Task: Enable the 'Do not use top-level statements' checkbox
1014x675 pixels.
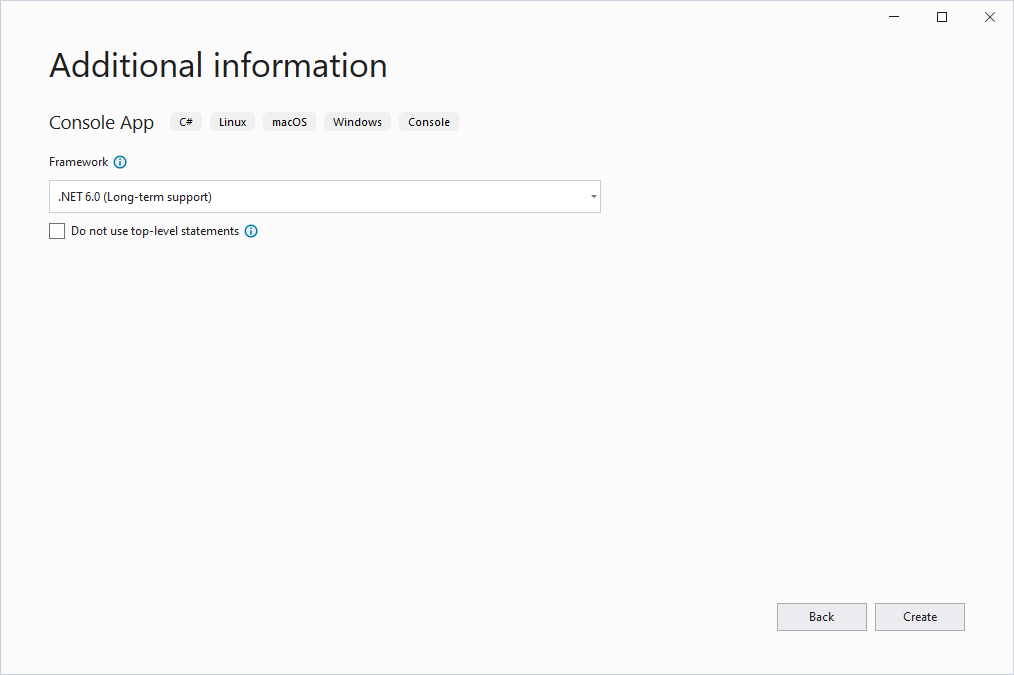Action: [57, 231]
